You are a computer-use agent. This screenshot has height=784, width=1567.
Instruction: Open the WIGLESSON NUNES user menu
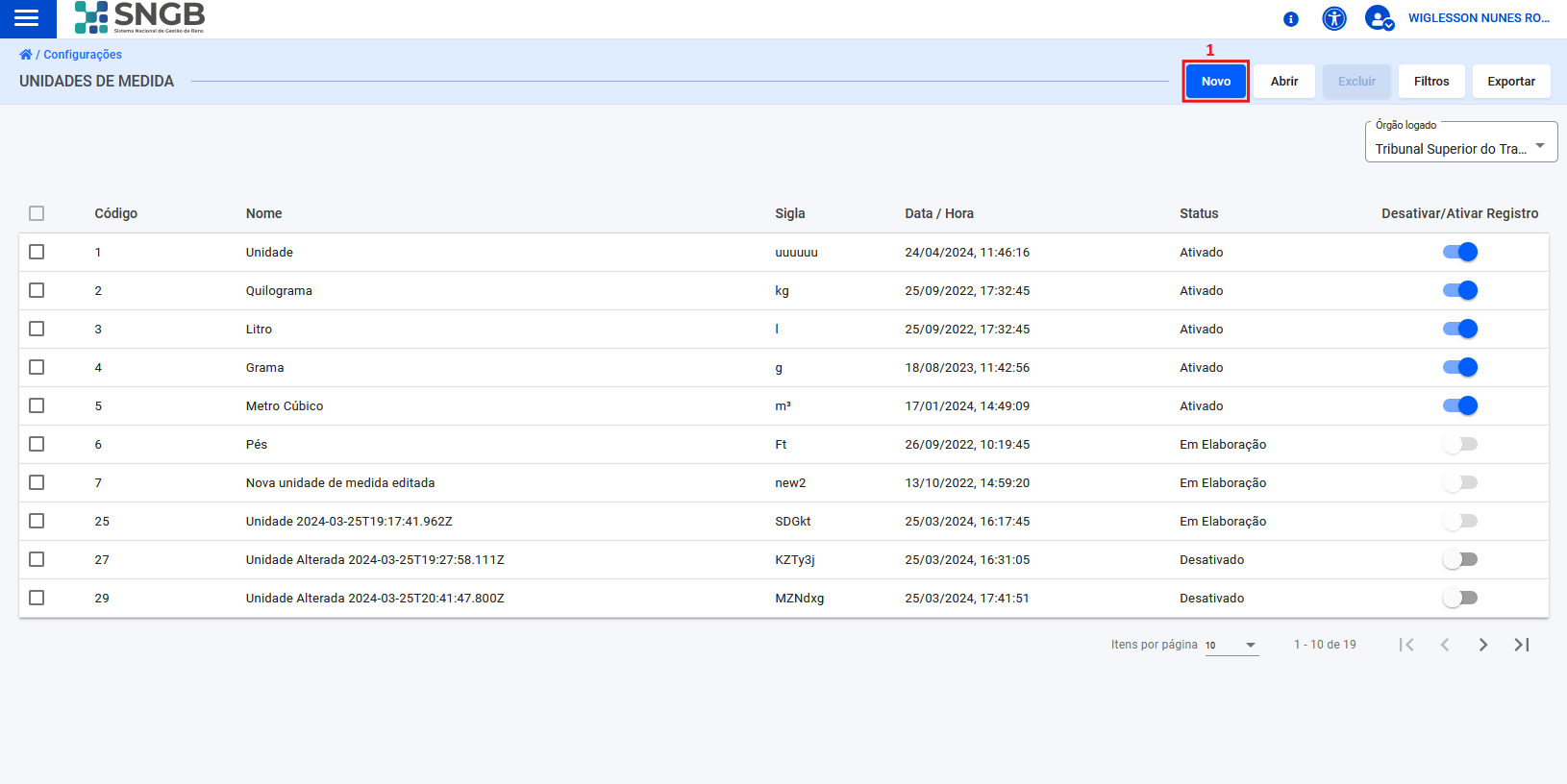1479,18
